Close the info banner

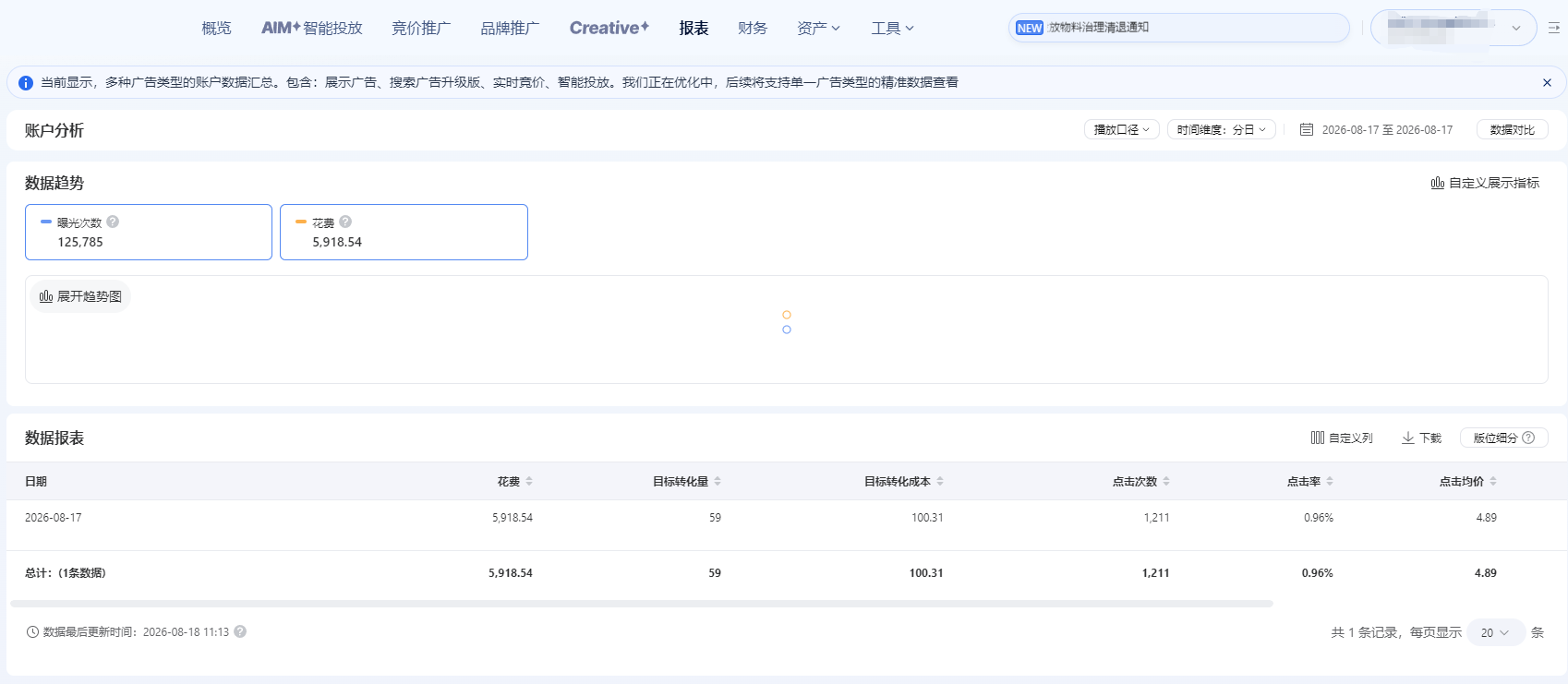coord(1547,83)
